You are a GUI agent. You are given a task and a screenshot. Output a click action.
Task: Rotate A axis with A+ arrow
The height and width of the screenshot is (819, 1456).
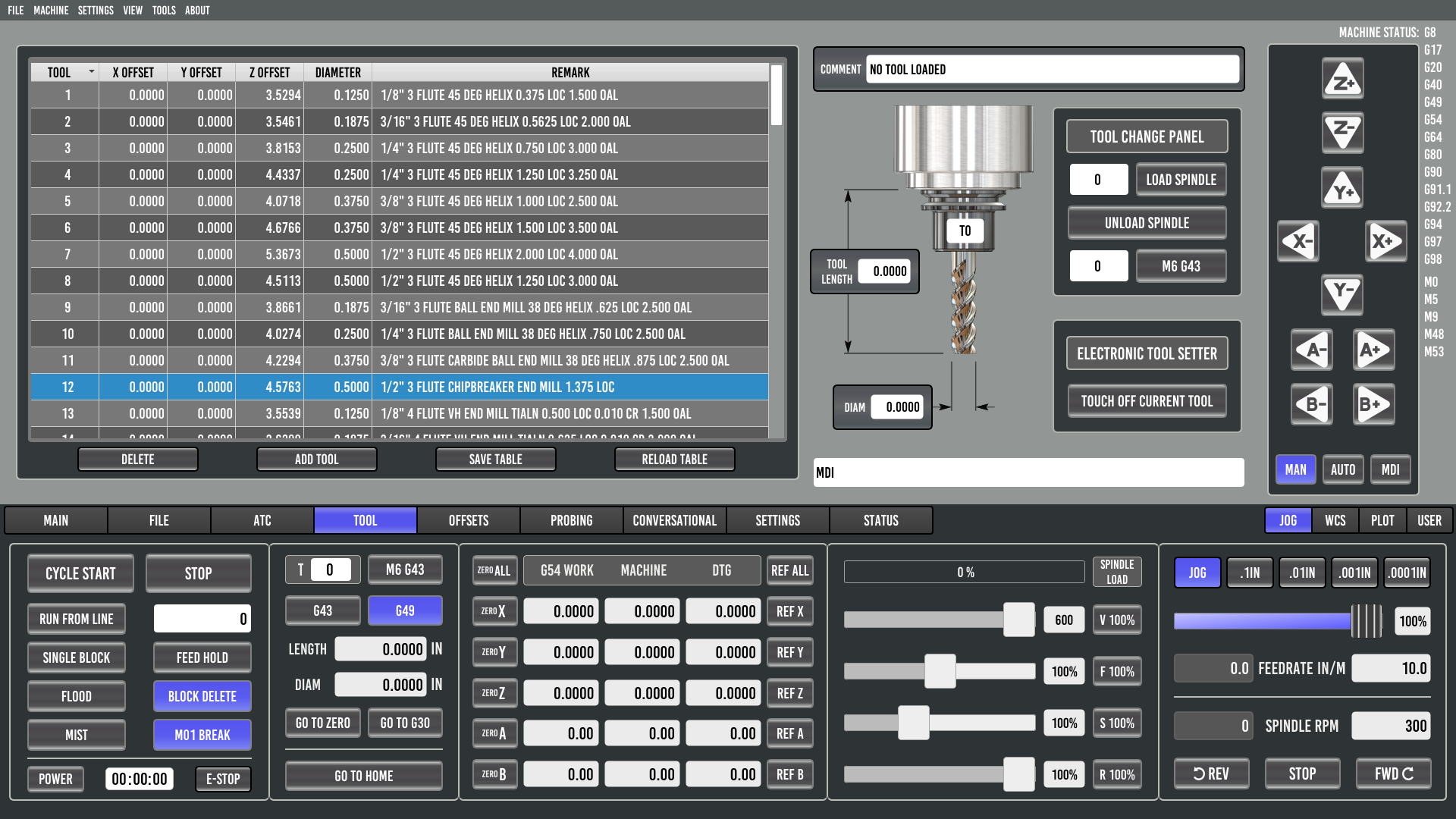[x=1373, y=350]
